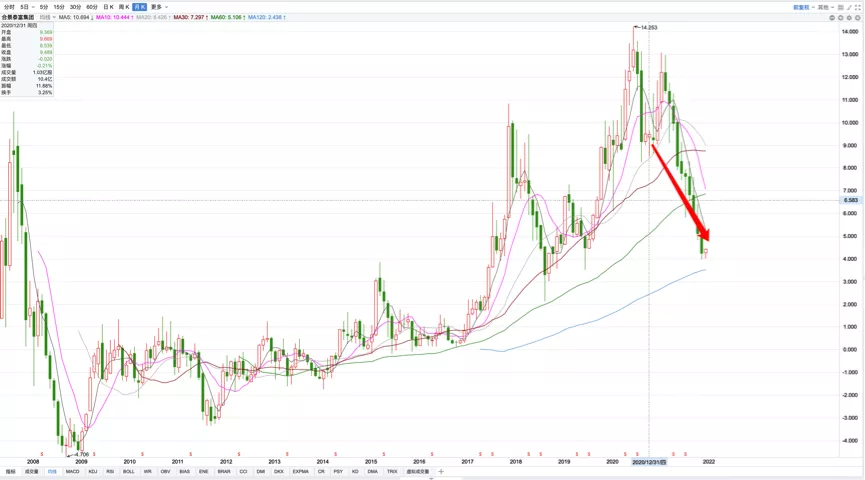Viewport: 865px width, 480px height.
Task: Toggle the MA60 line label
Action: (x=228, y=18)
